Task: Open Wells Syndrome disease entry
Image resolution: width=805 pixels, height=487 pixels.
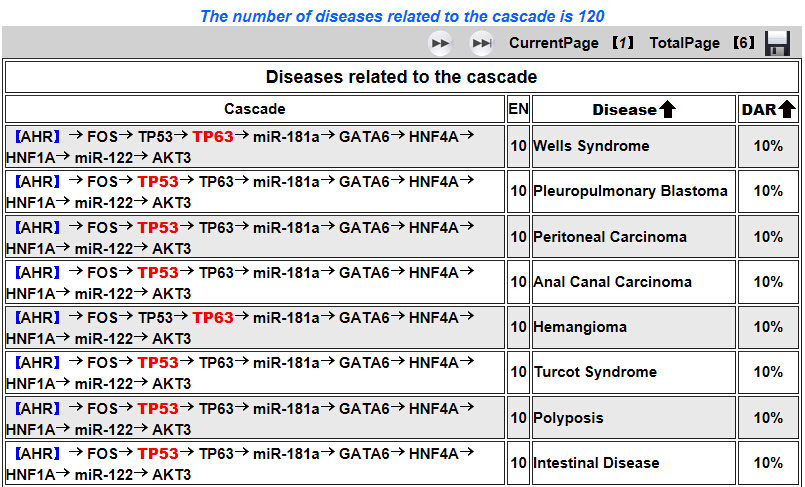Action: (x=591, y=146)
